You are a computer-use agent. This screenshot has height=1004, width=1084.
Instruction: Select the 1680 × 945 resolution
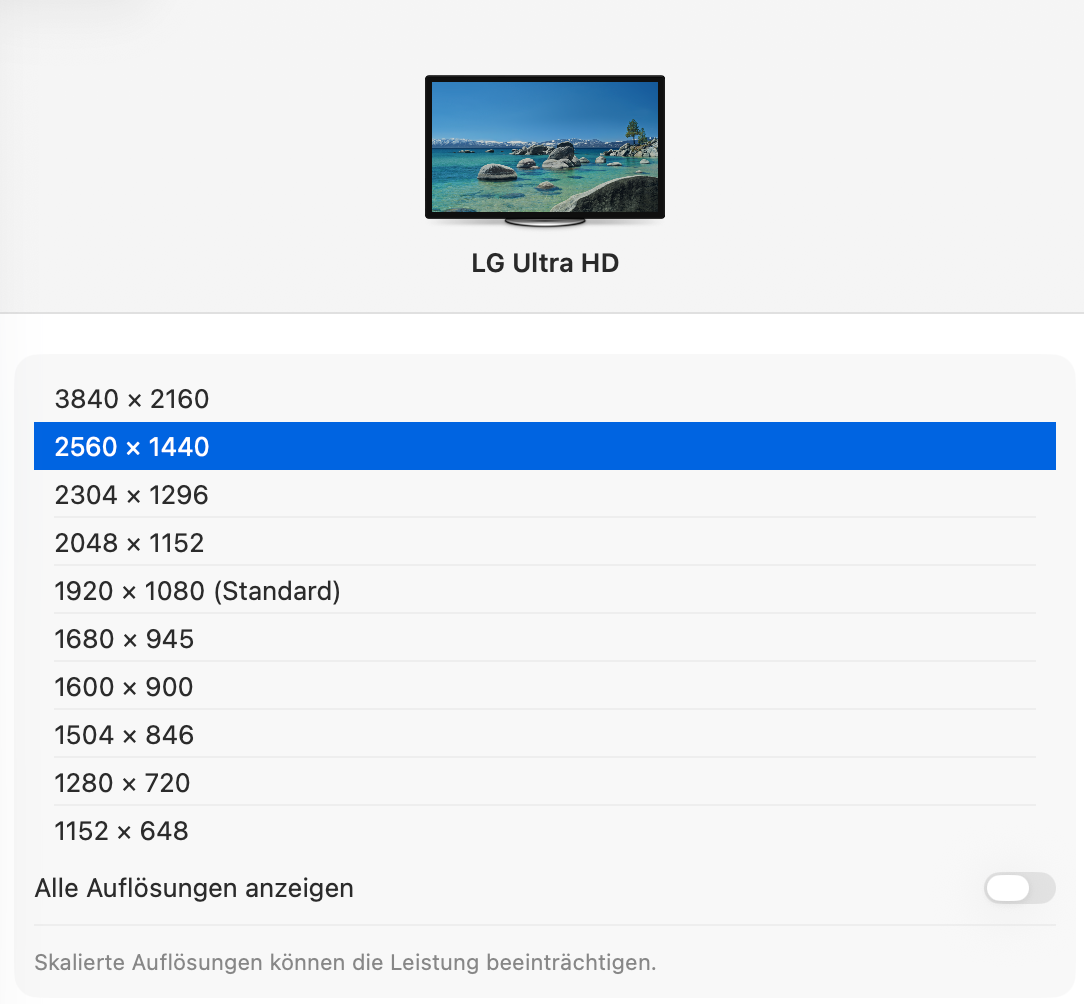545,638
